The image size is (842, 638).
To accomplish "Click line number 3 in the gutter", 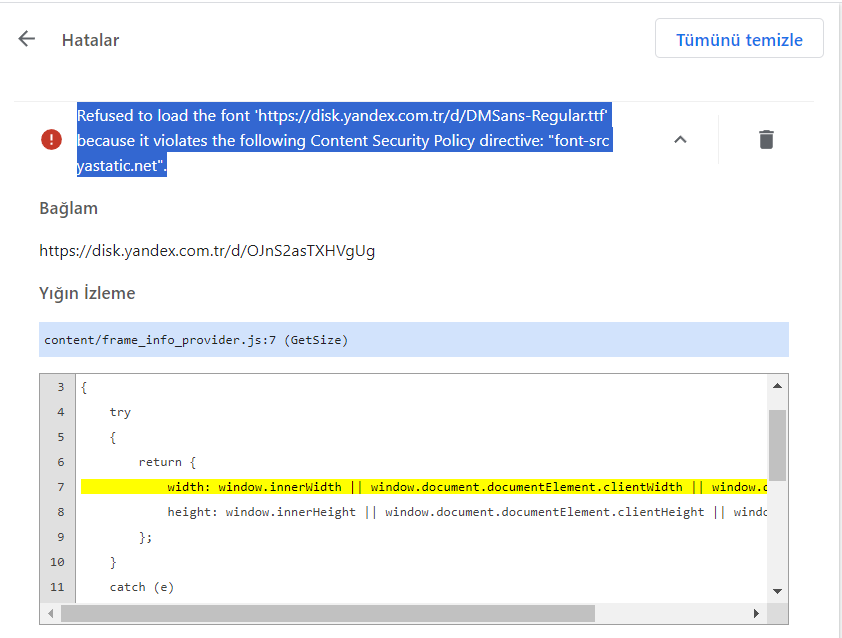I will [61, 387].
